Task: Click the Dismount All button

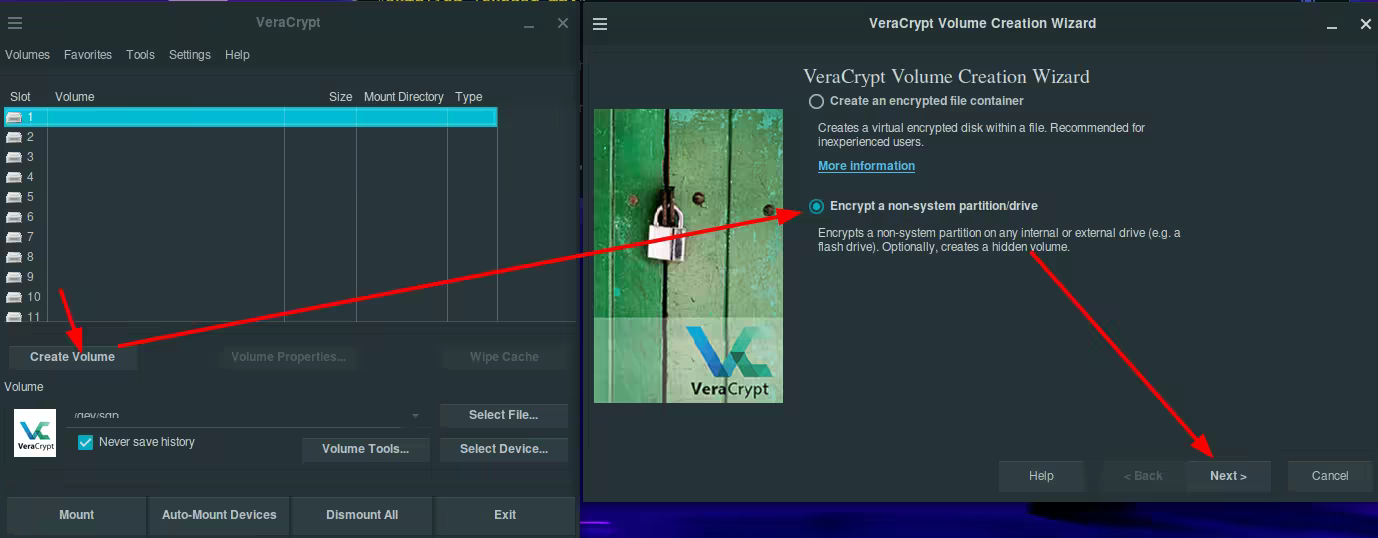Action: 362,515
